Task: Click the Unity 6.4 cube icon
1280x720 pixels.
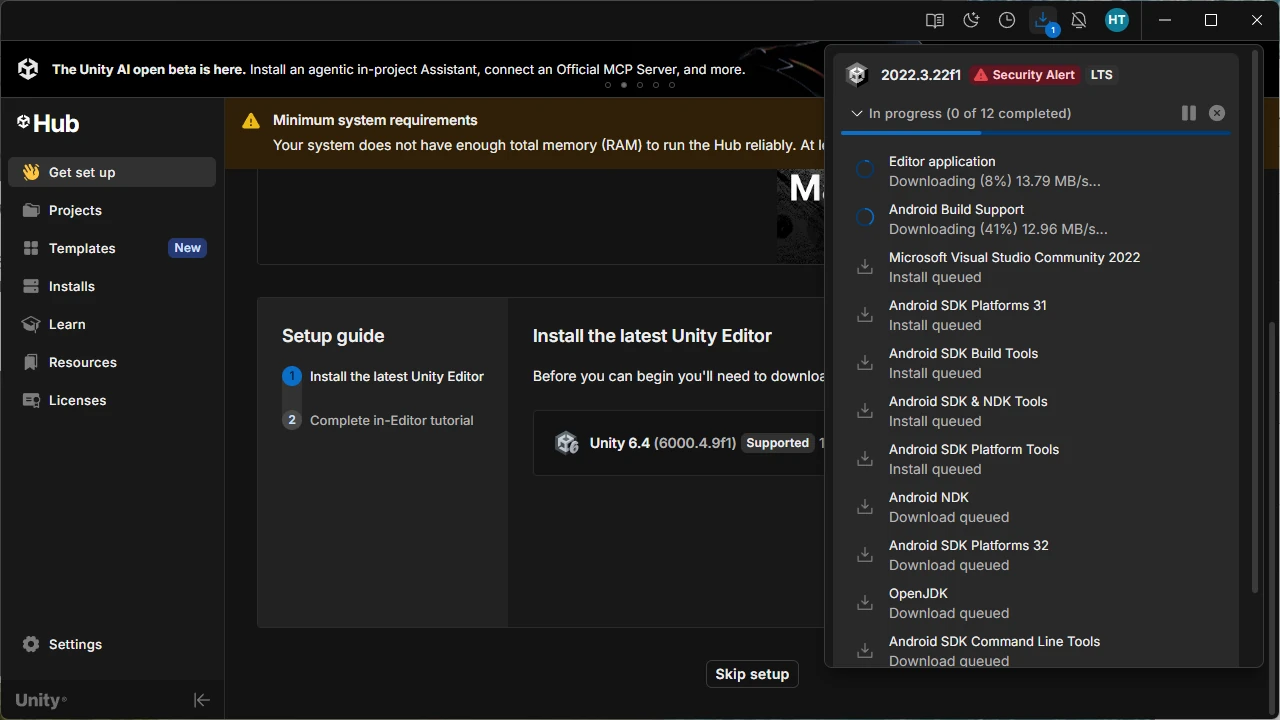Action: click(567, 443)
